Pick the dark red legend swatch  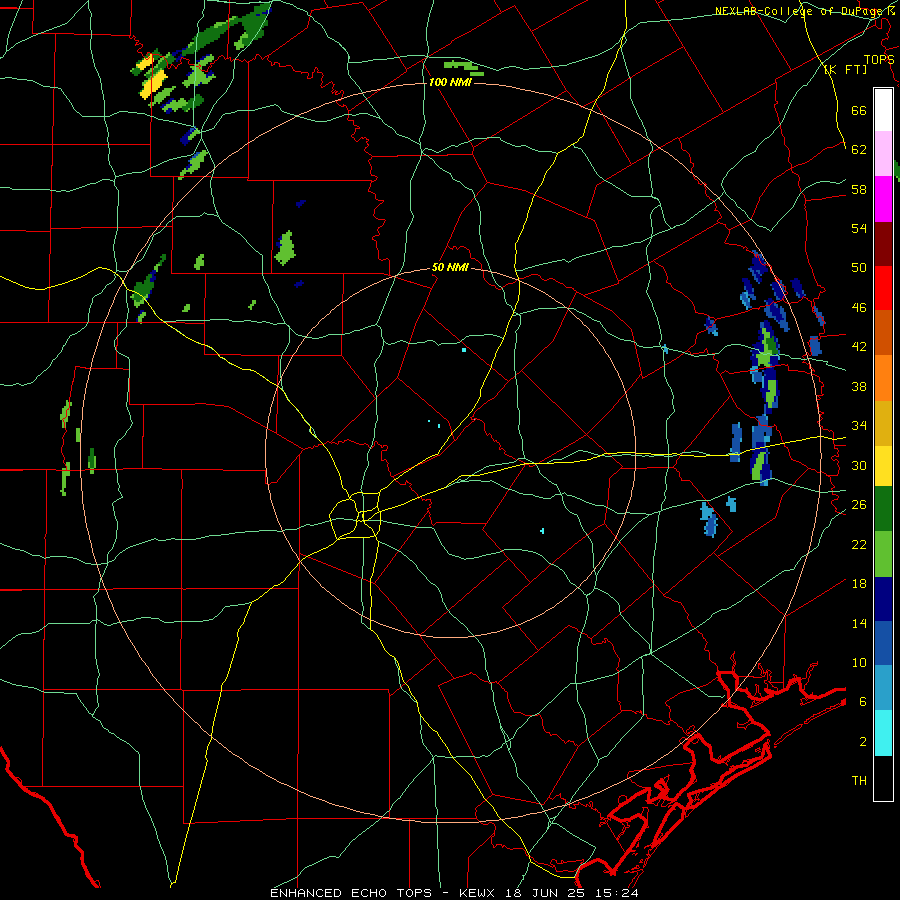pos(883,244)
